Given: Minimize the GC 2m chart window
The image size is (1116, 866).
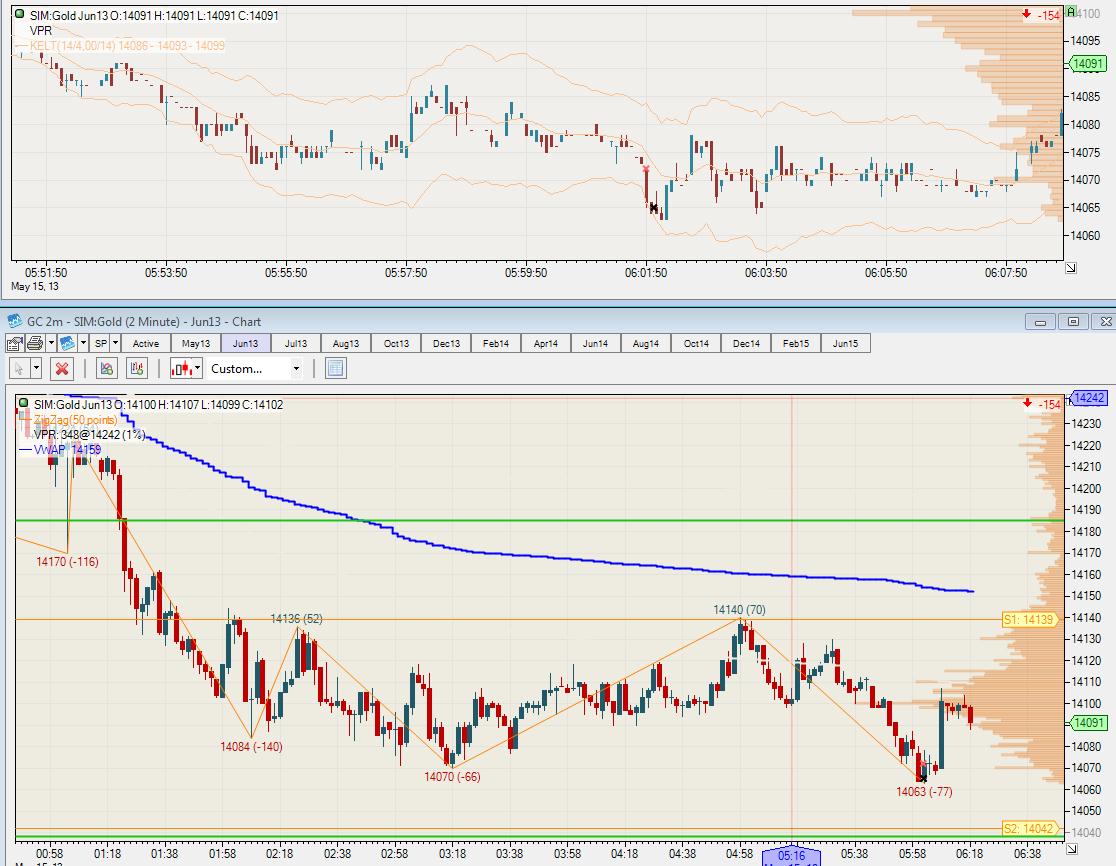Looking at the screenshot, I should [x=1040, y=322].
